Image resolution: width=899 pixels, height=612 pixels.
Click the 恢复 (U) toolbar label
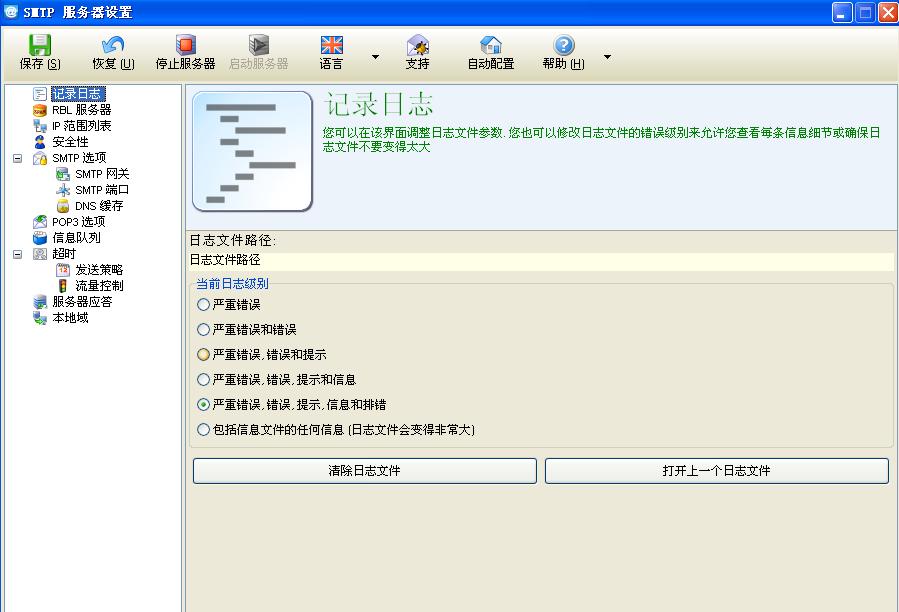pyautogui.click(x=114, y=64)
